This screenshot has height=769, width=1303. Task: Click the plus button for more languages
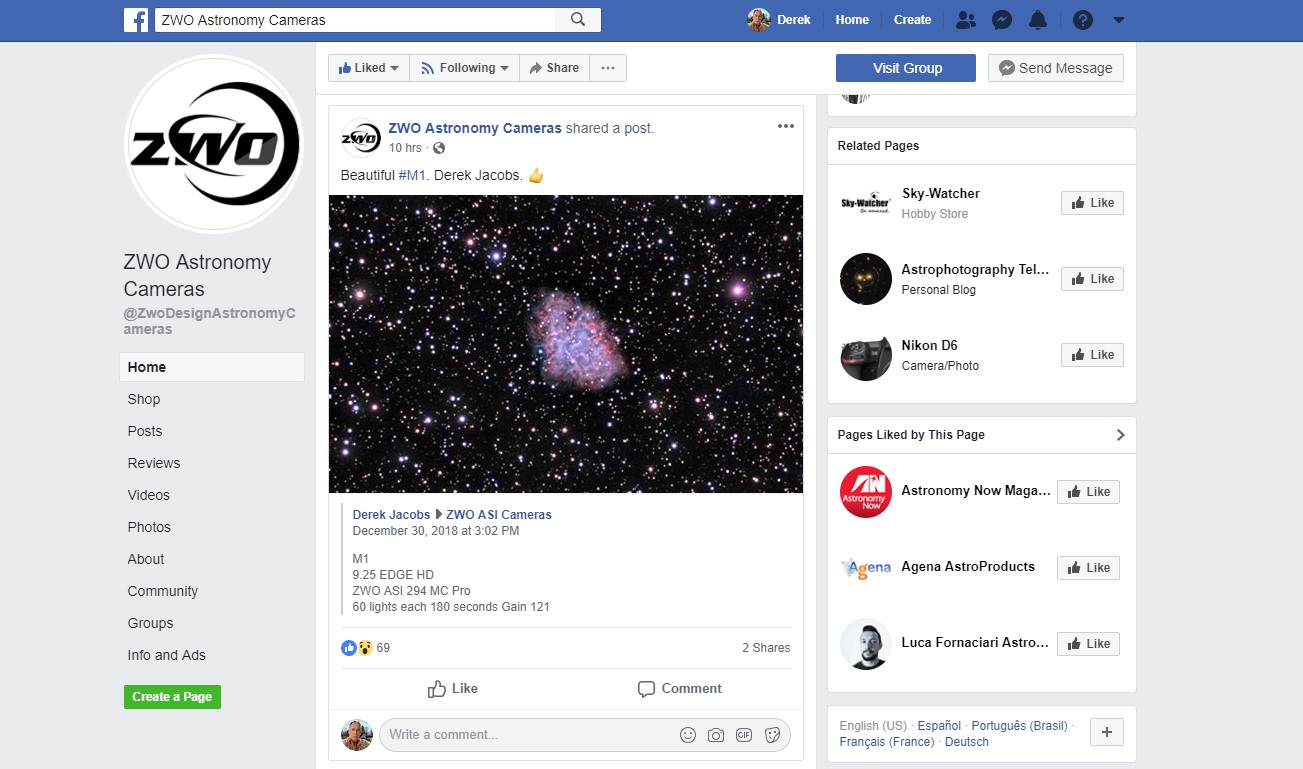[1106, 732]
